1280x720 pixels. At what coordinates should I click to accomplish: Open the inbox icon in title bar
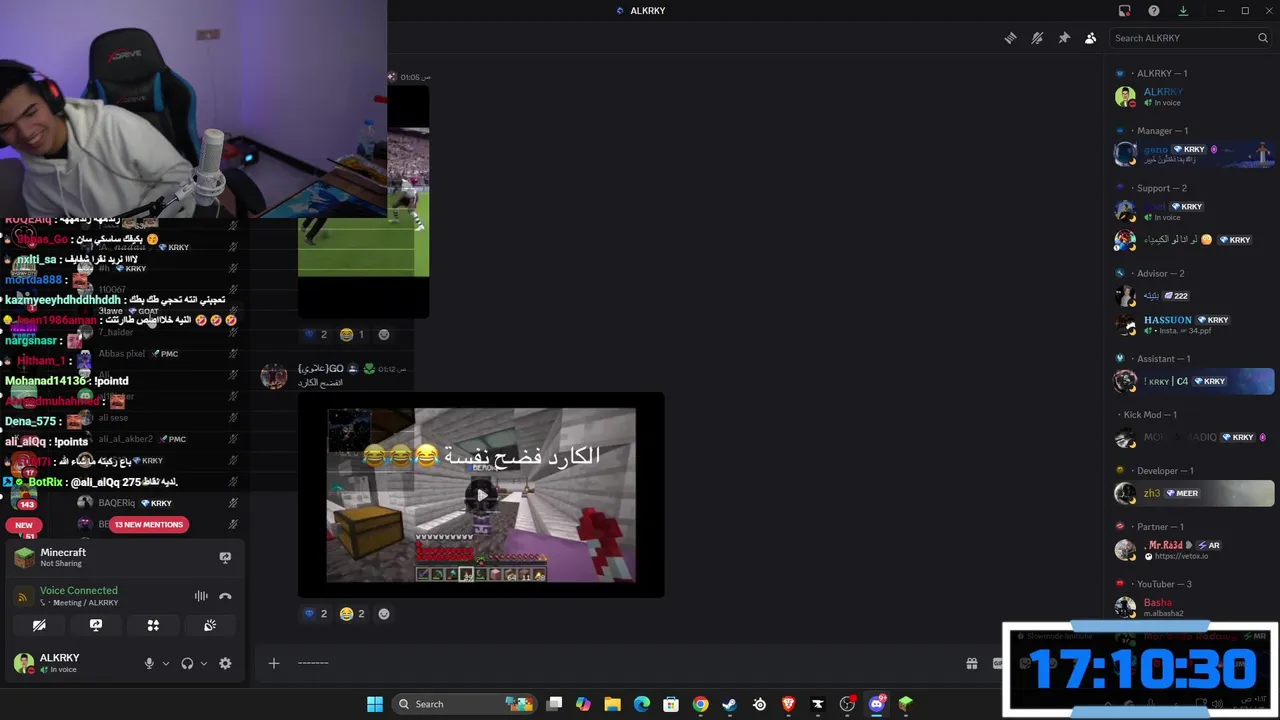coord(1124,11)
